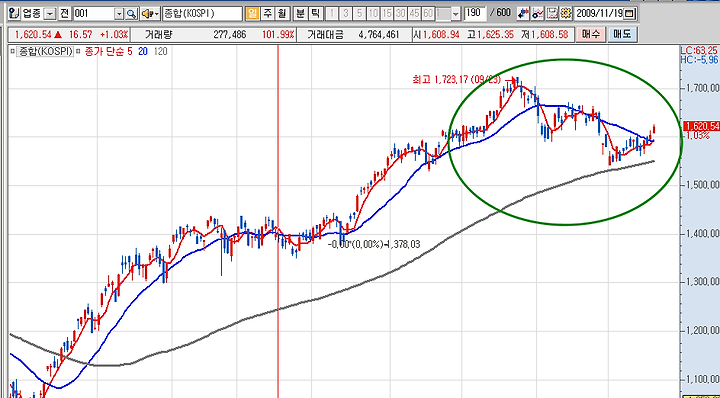Choose the 10 interval button

point(373,14)
